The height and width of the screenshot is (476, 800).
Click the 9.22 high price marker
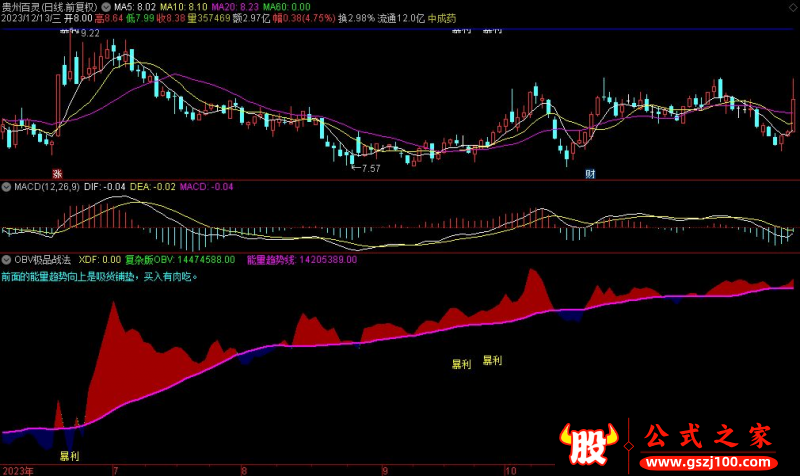89,33
